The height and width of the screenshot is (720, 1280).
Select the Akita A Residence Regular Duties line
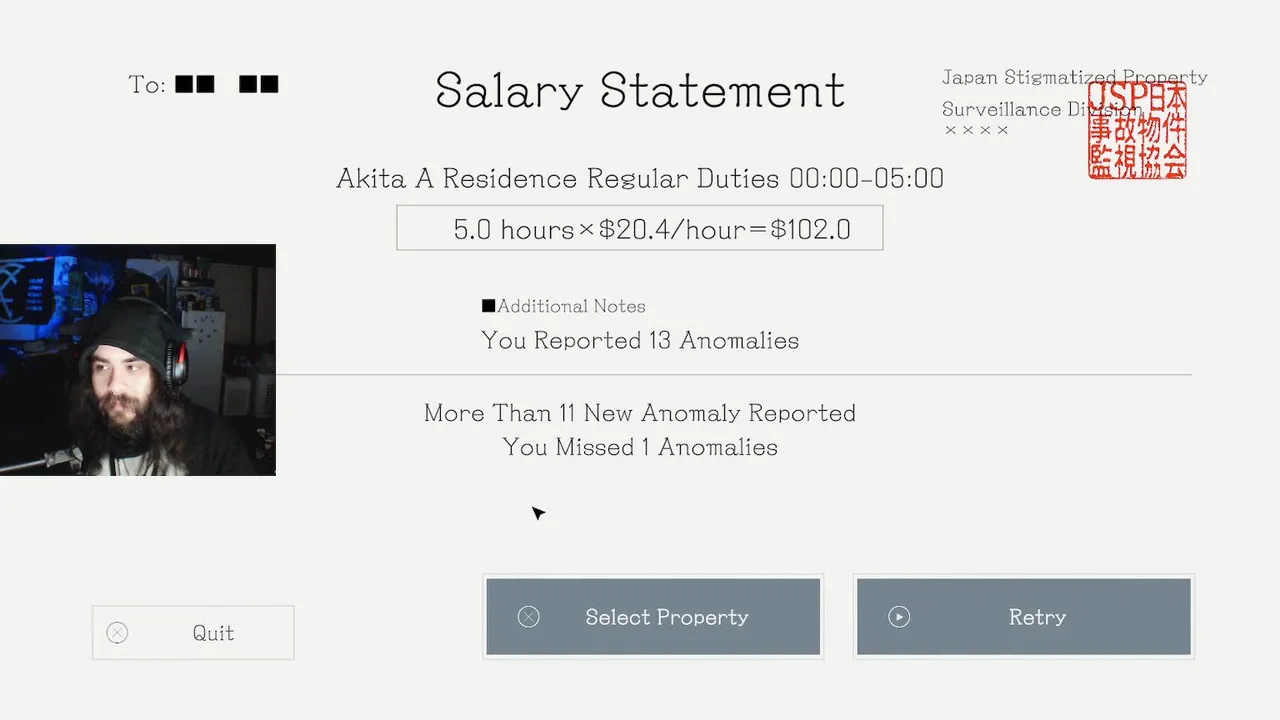point(640,179)
